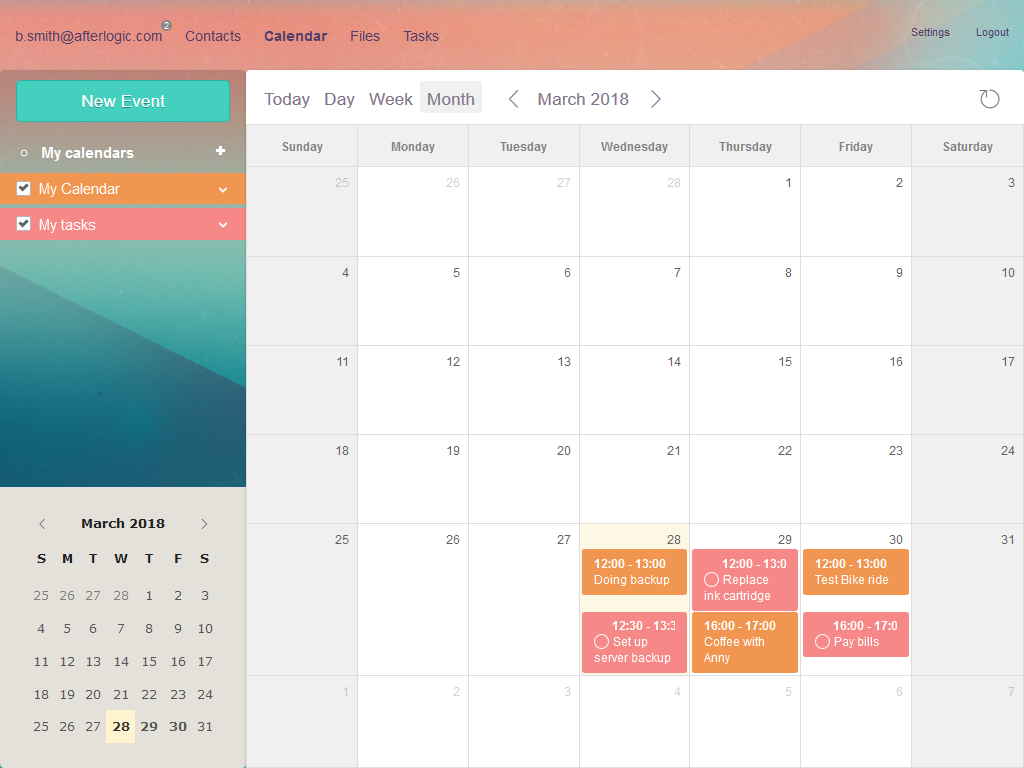Click the Logout link
Screen dimensions: 1024x768
(992, 32)
